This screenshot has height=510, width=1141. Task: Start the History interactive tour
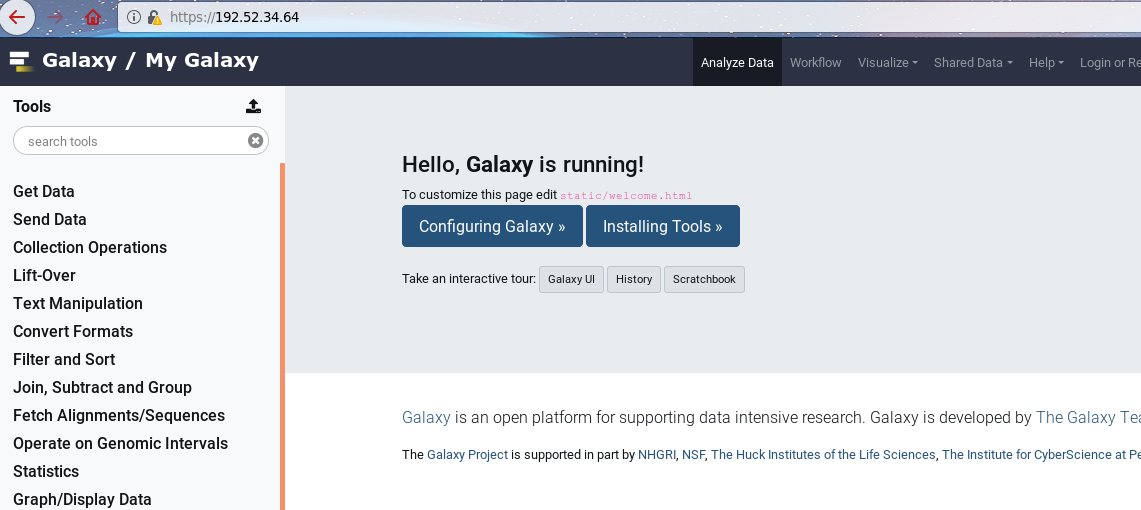634,279
